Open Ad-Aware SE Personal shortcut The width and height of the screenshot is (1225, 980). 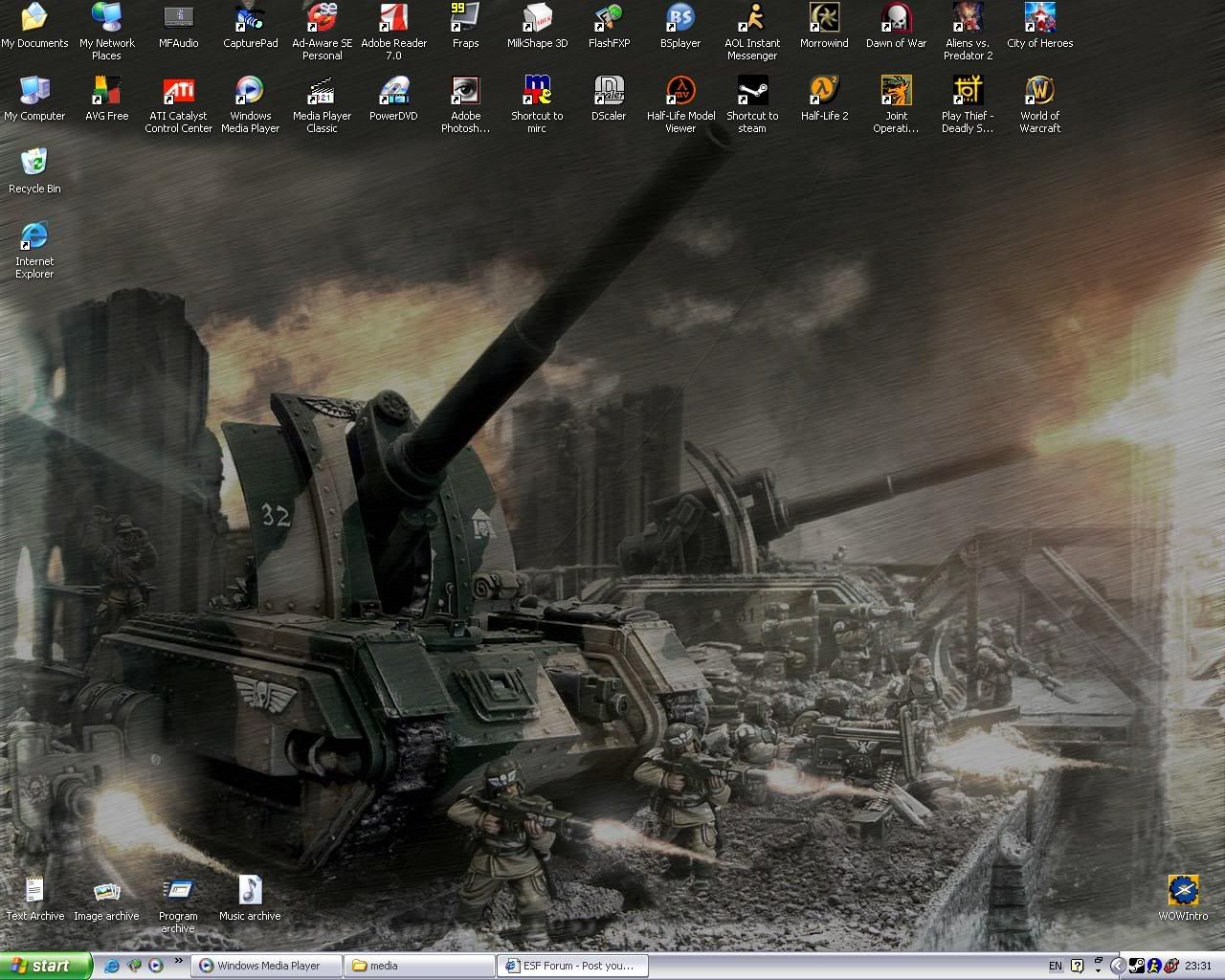(322, 32)
